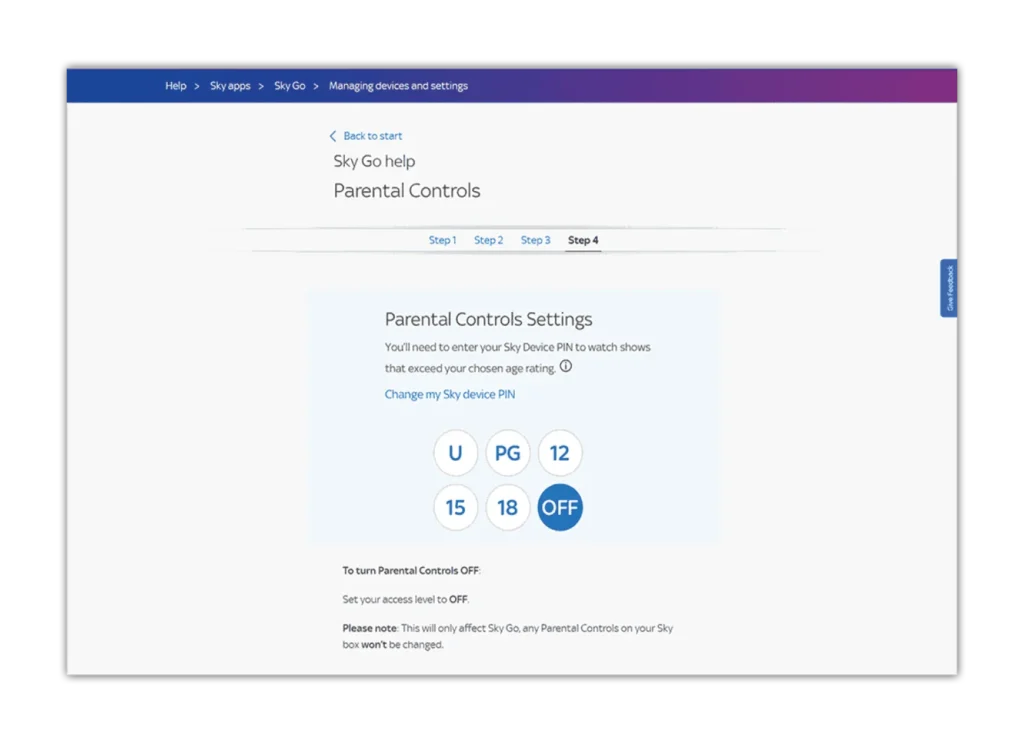Select the 15 age rating
The image size is (1024, 732).
[x=455, y=507]
